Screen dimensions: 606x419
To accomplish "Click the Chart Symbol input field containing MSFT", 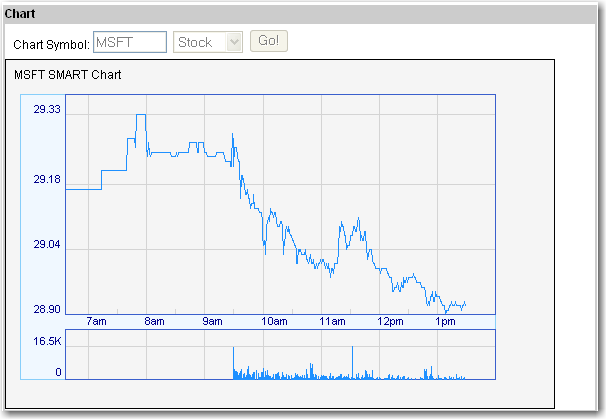I will [129, 42].
